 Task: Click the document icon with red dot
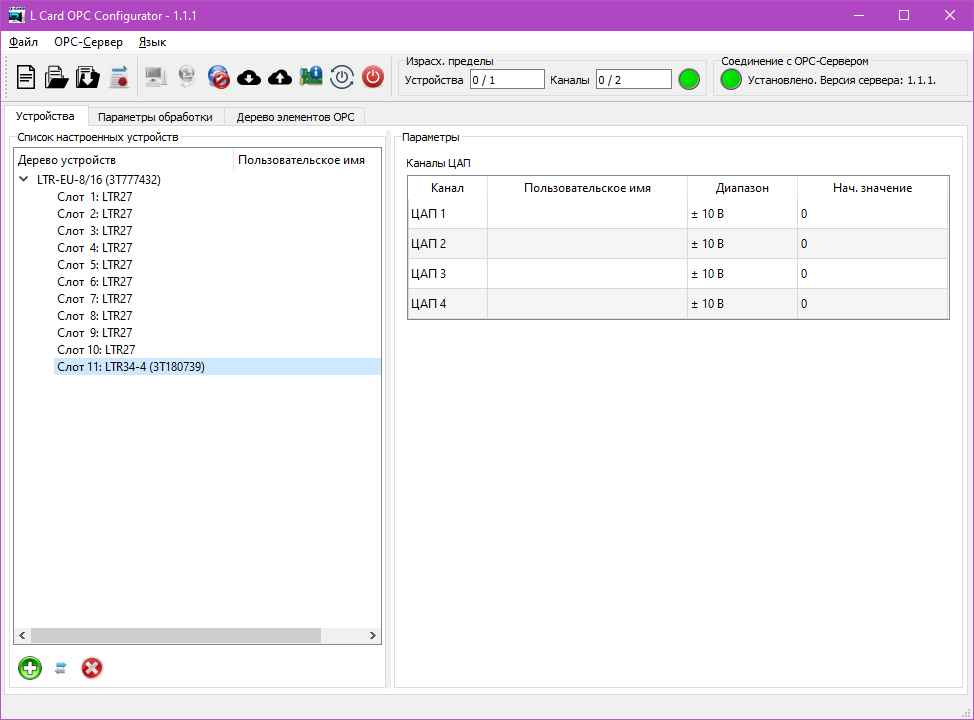[119, 78]
